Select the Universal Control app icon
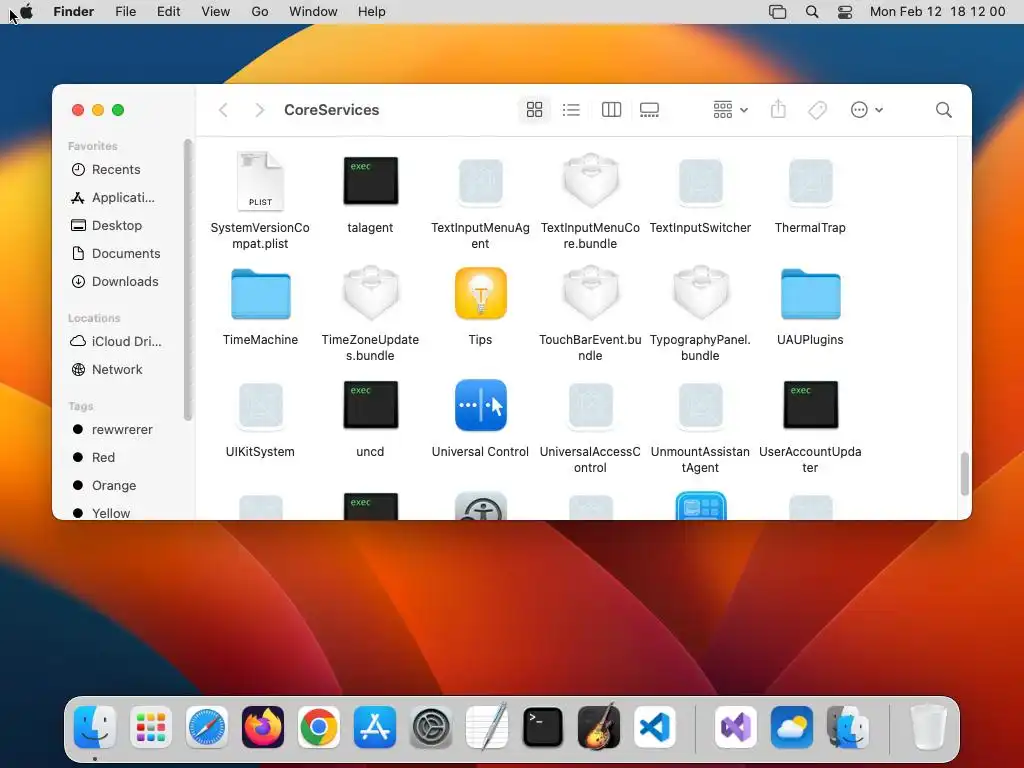This screenshot has width=1024, height=768. click(x=480, y=405)
